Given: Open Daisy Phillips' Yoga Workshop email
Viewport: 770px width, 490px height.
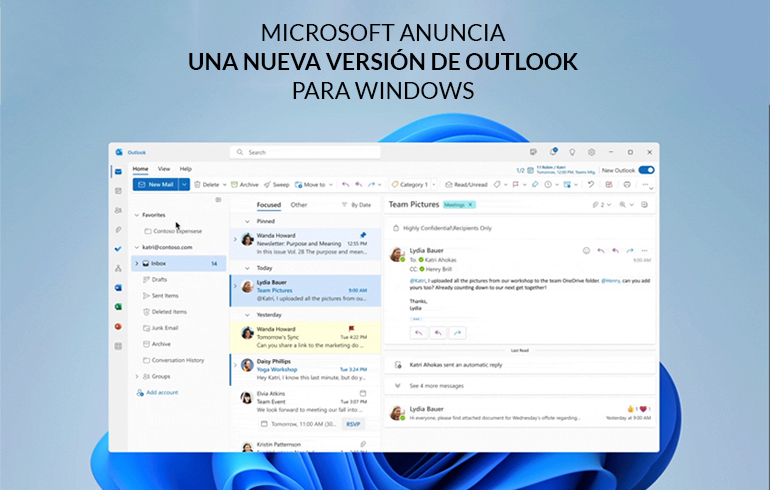Looking at the screenshot, I should tap(305, 369).
